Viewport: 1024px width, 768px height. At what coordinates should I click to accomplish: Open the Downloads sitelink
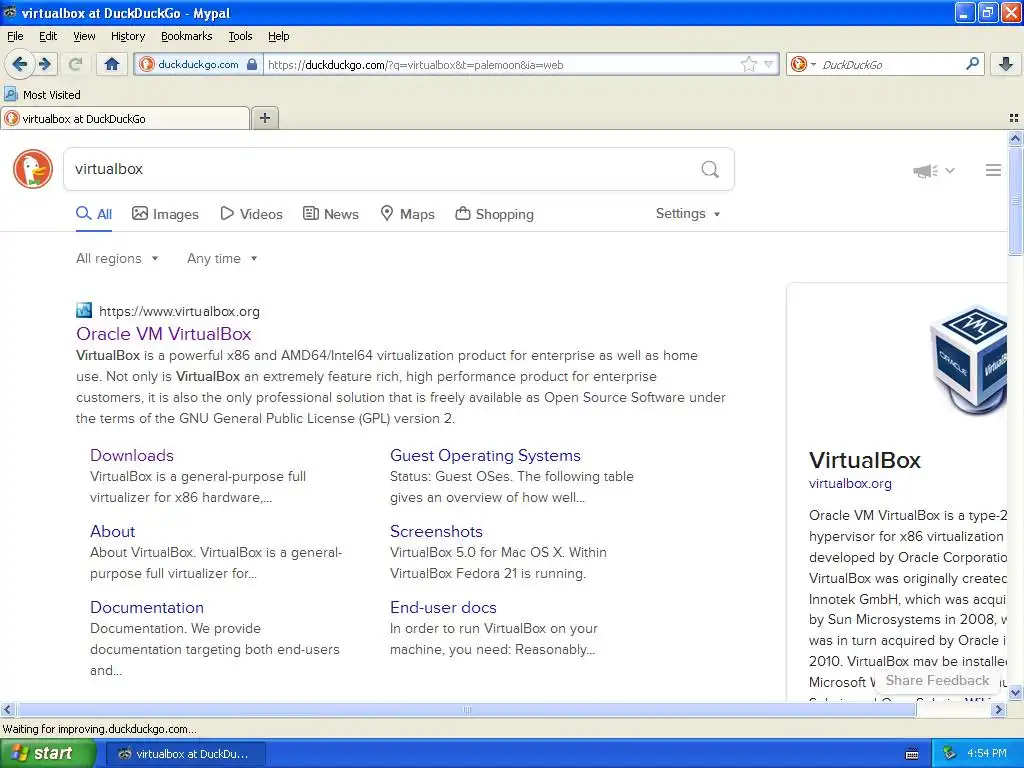[x=131, y=455]
